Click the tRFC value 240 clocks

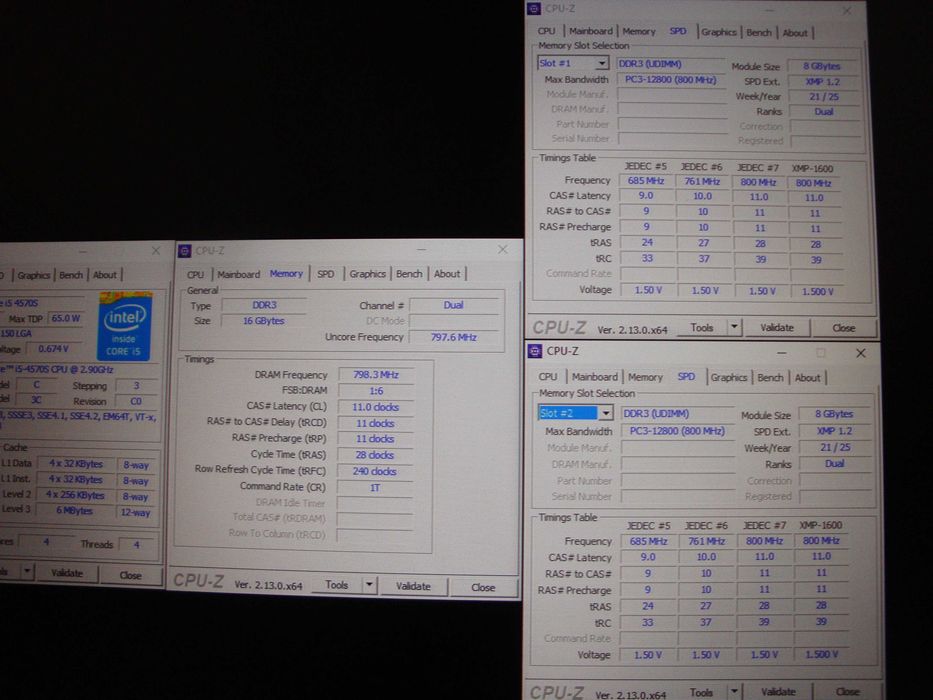point(375,471)
